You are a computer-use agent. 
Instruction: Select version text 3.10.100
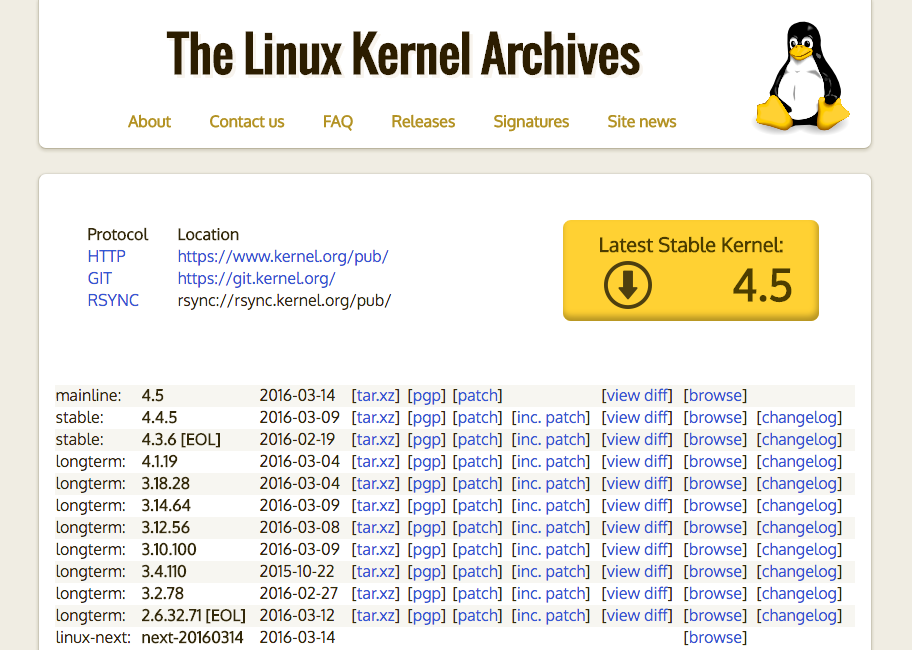169,549
